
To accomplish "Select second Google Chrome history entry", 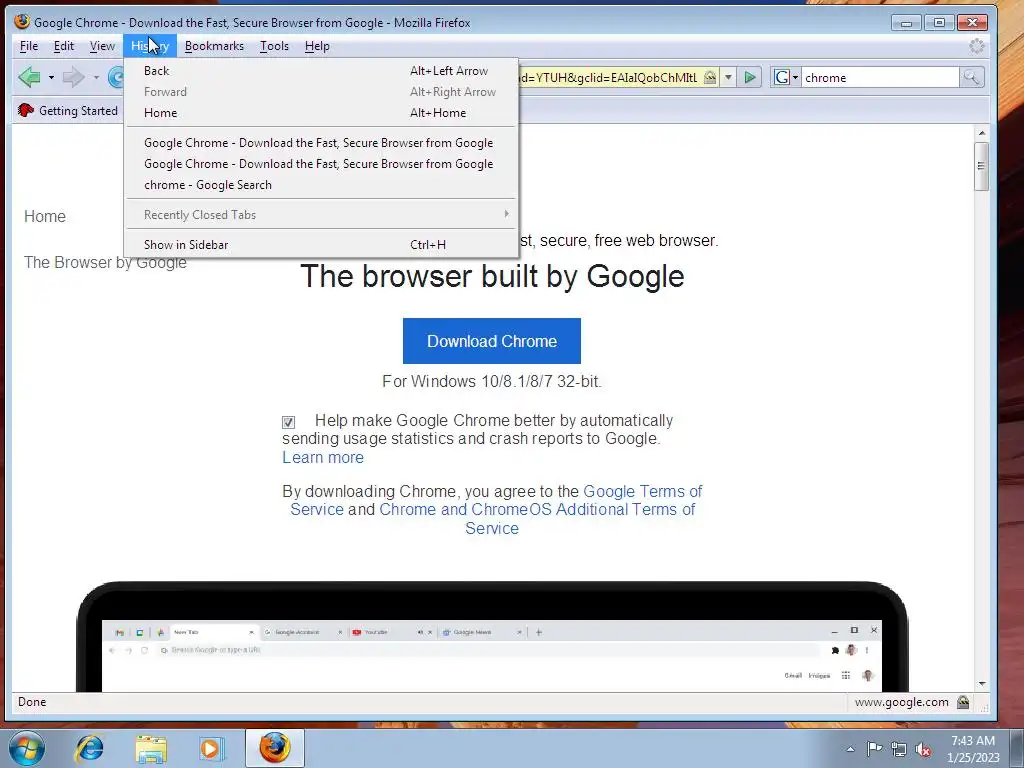I will pyautogui.click(x=320, y=164).
